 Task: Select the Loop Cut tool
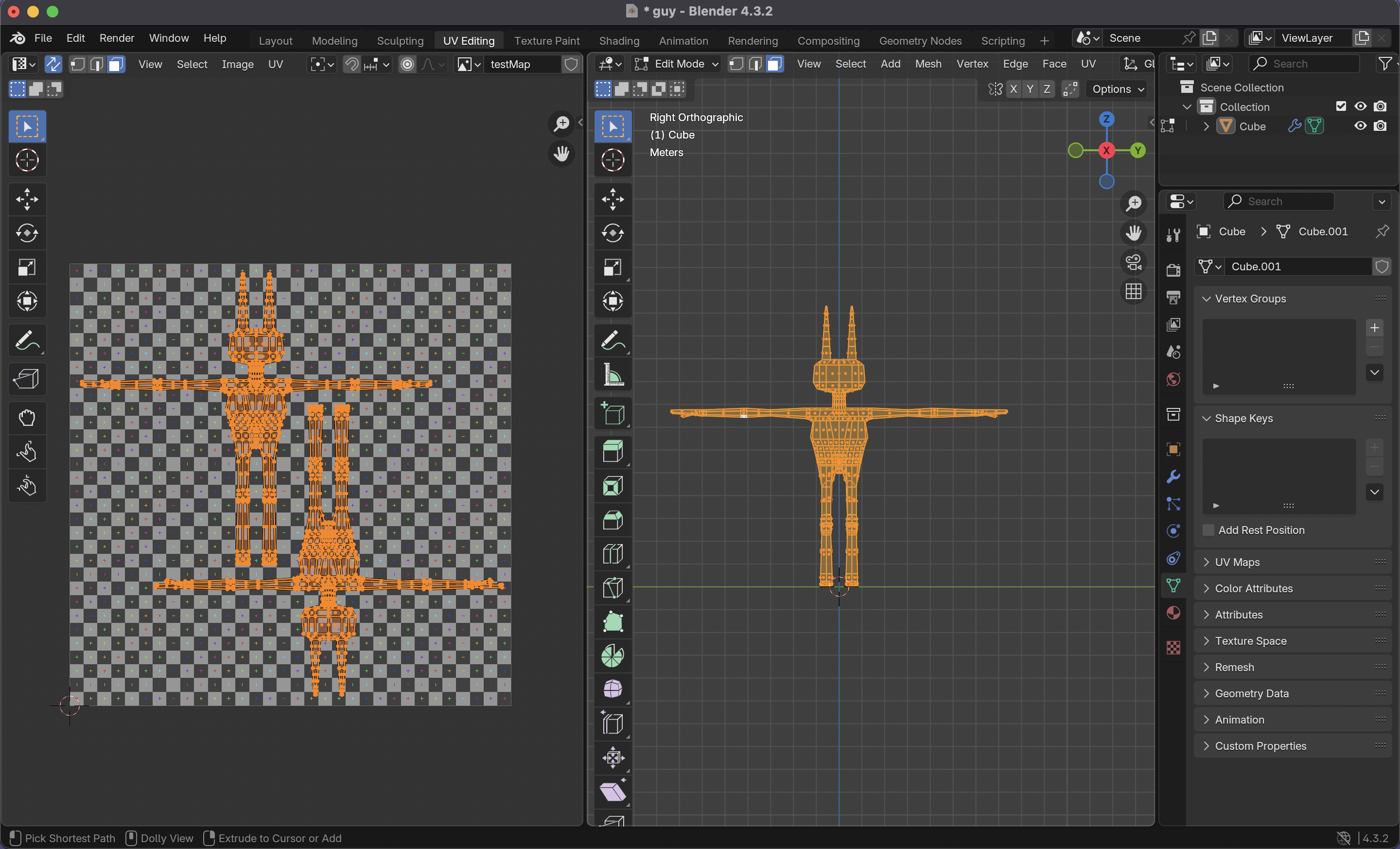612,553
